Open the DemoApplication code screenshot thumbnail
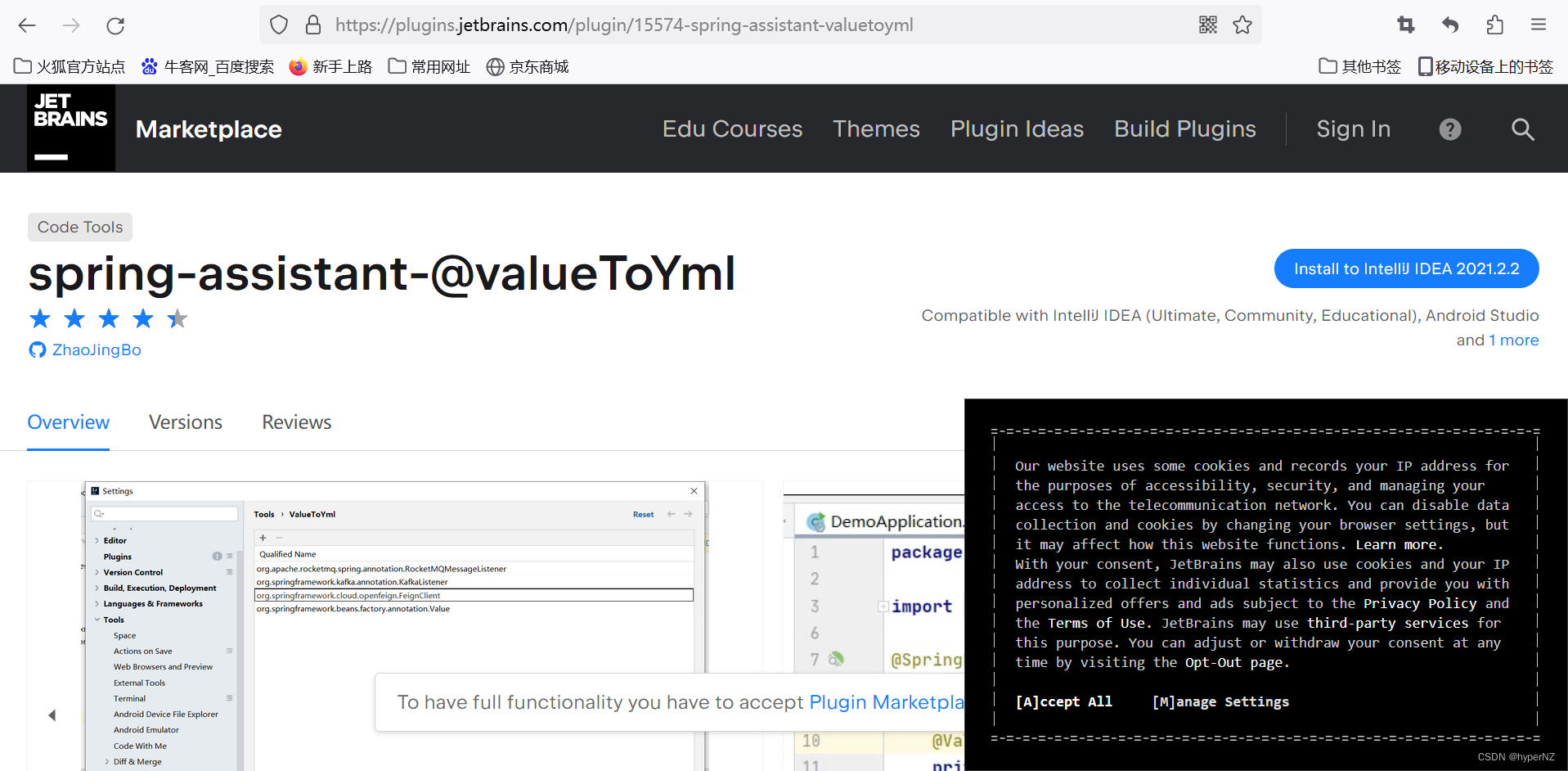 tap(874, 626)
